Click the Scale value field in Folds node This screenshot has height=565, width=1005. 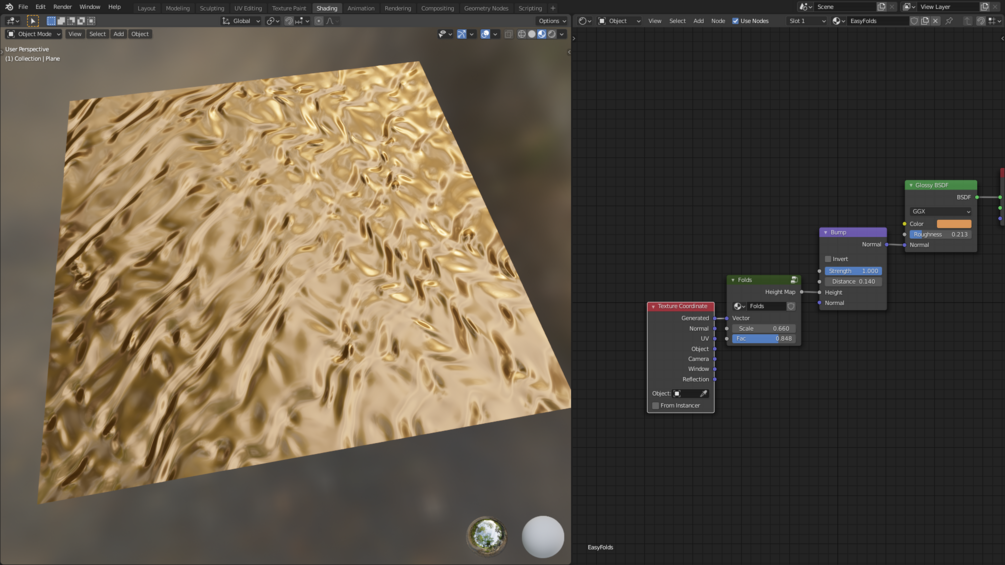764,328
